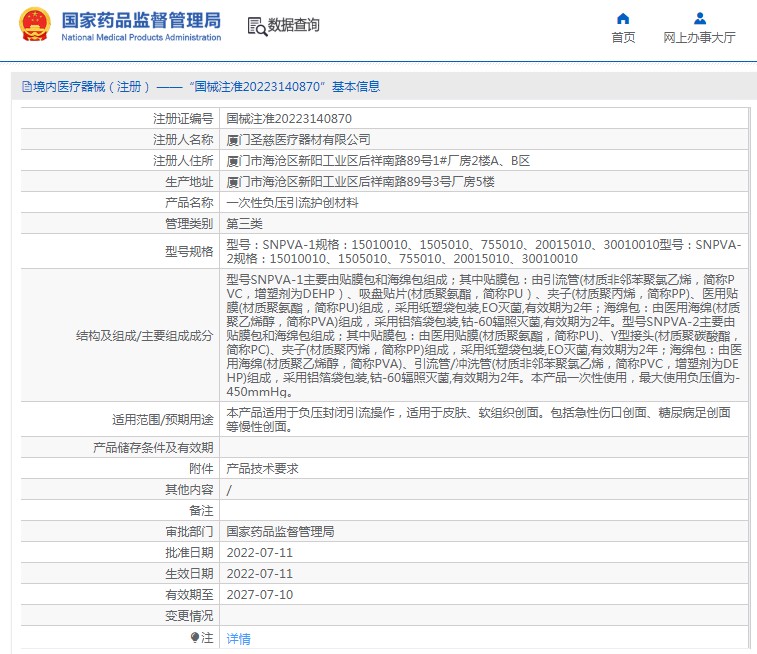The height and width of the screenshot is (654, 757).
Task: Open 网上办事大厅 text link
Action: pos(699,38)
